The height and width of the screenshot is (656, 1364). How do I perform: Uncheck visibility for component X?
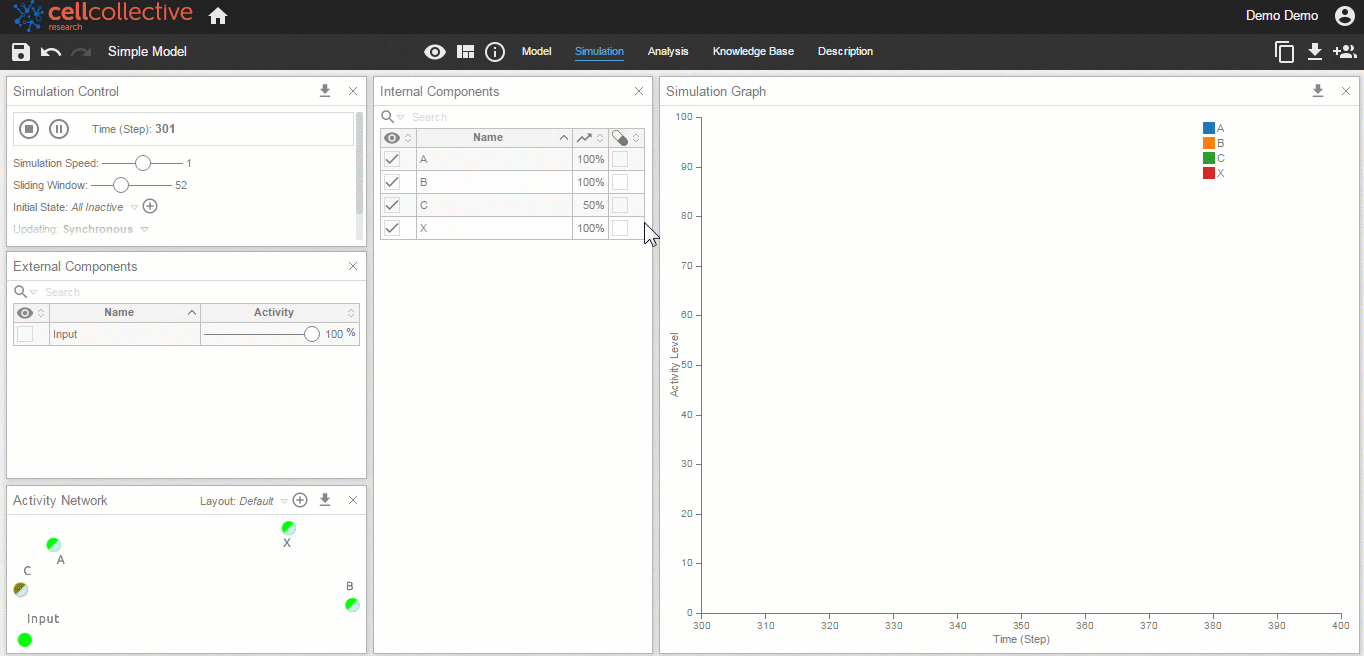point(392,228)
